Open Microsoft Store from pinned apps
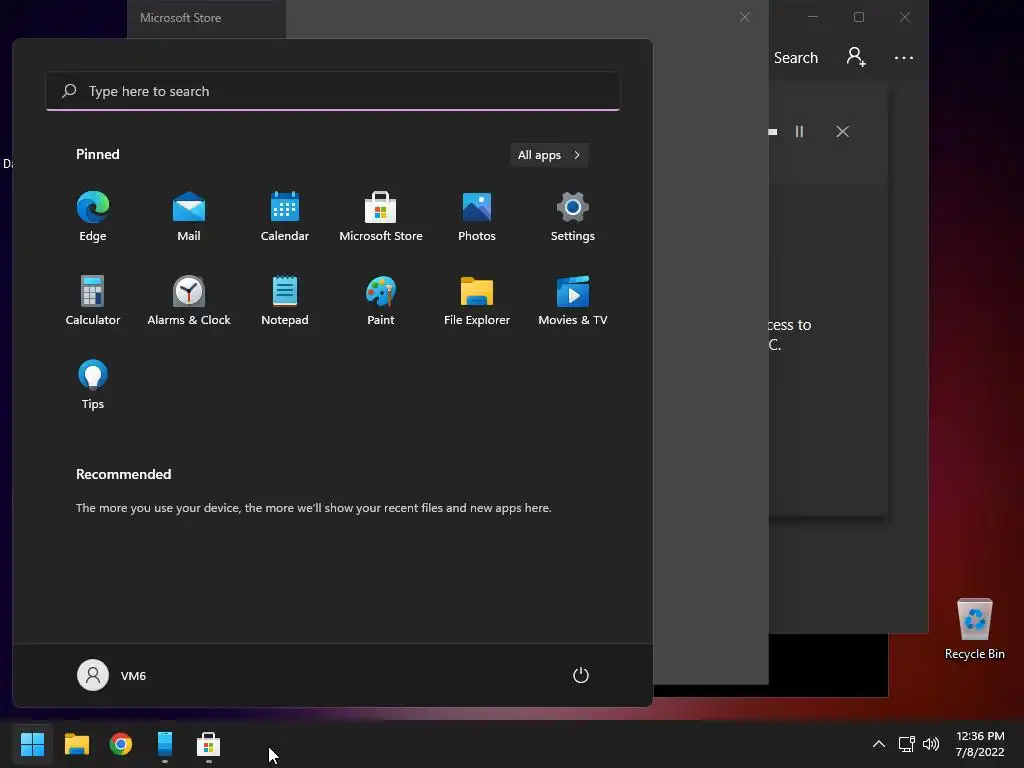Screen dimensions: 1024x768 coord(381,217)
